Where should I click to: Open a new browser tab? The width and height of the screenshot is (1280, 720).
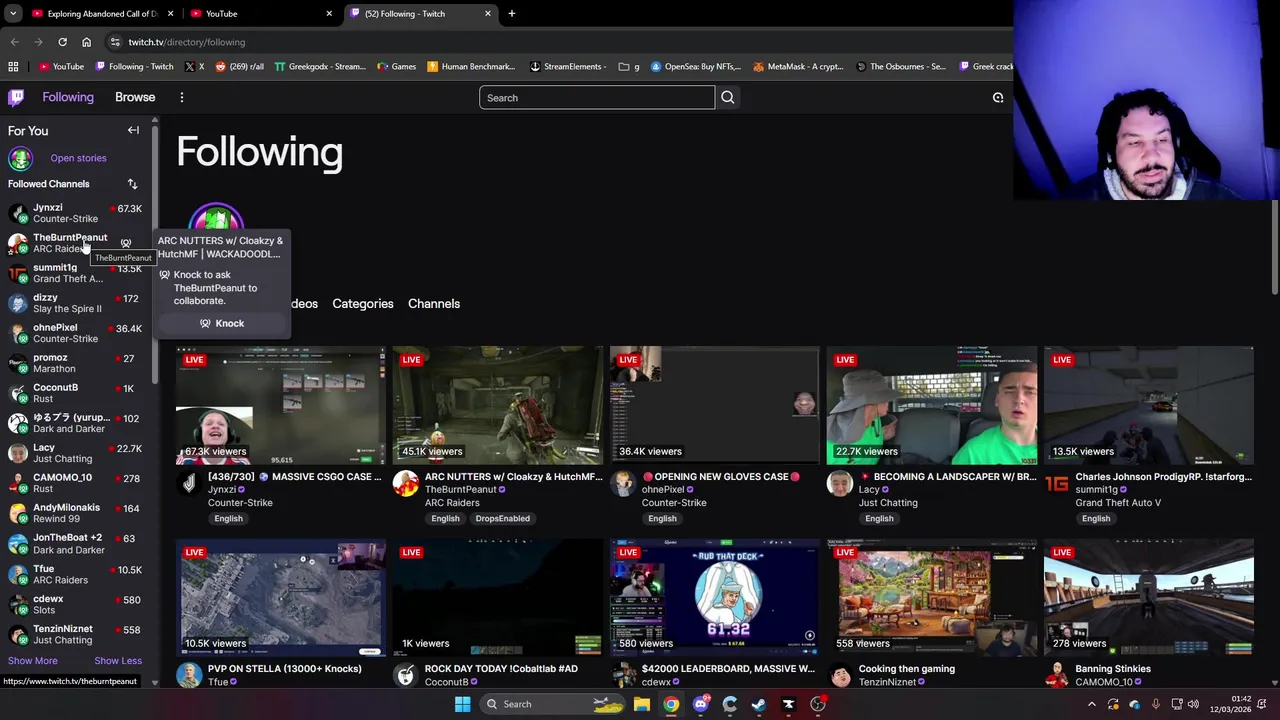511,13
